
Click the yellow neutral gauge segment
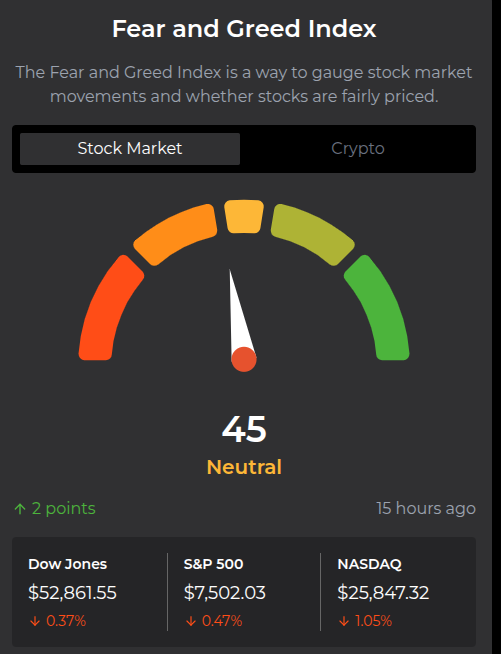click(244, 216)
